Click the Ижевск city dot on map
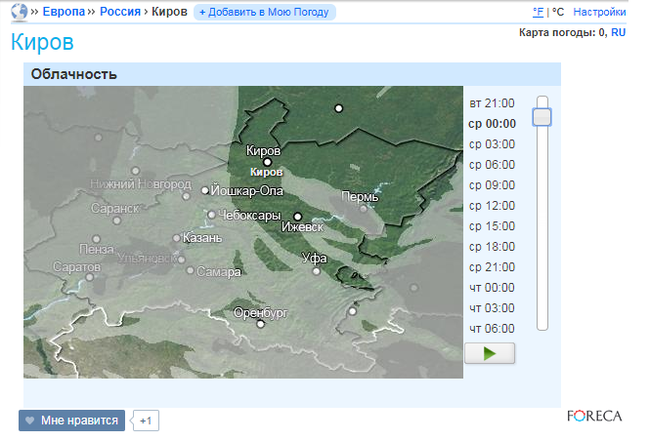This screenshot has width=650, height=441. click(x=297, y=216)
